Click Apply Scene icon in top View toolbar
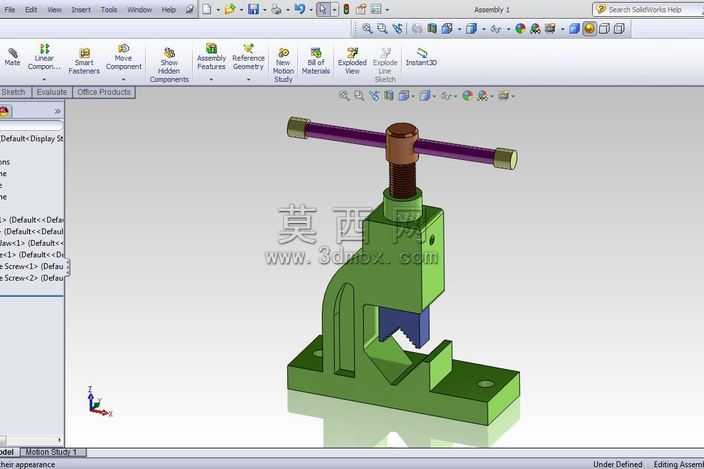This screenshot has height=469, width=704. tap(535, 29)
